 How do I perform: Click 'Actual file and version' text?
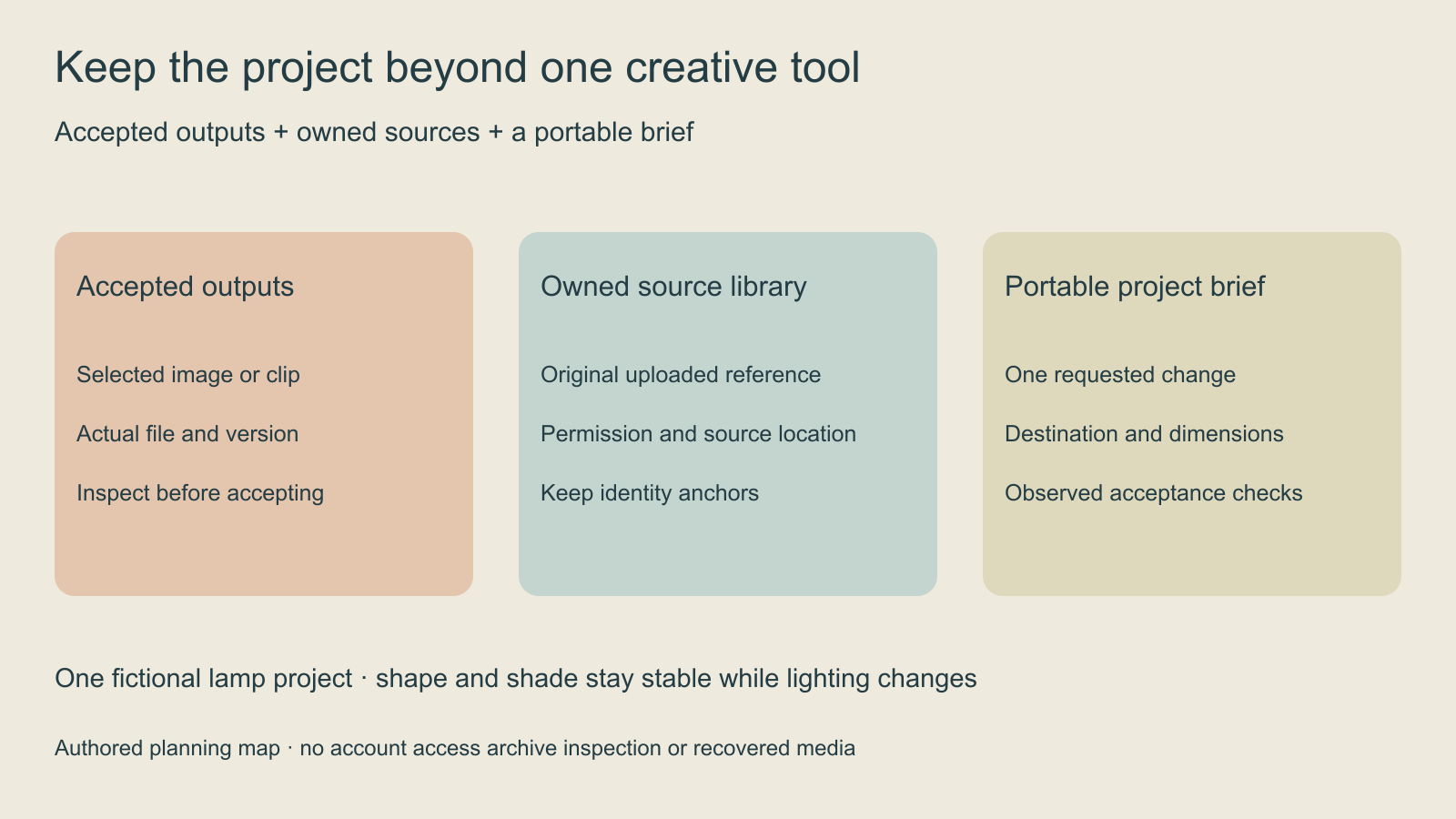pos(187,434)
